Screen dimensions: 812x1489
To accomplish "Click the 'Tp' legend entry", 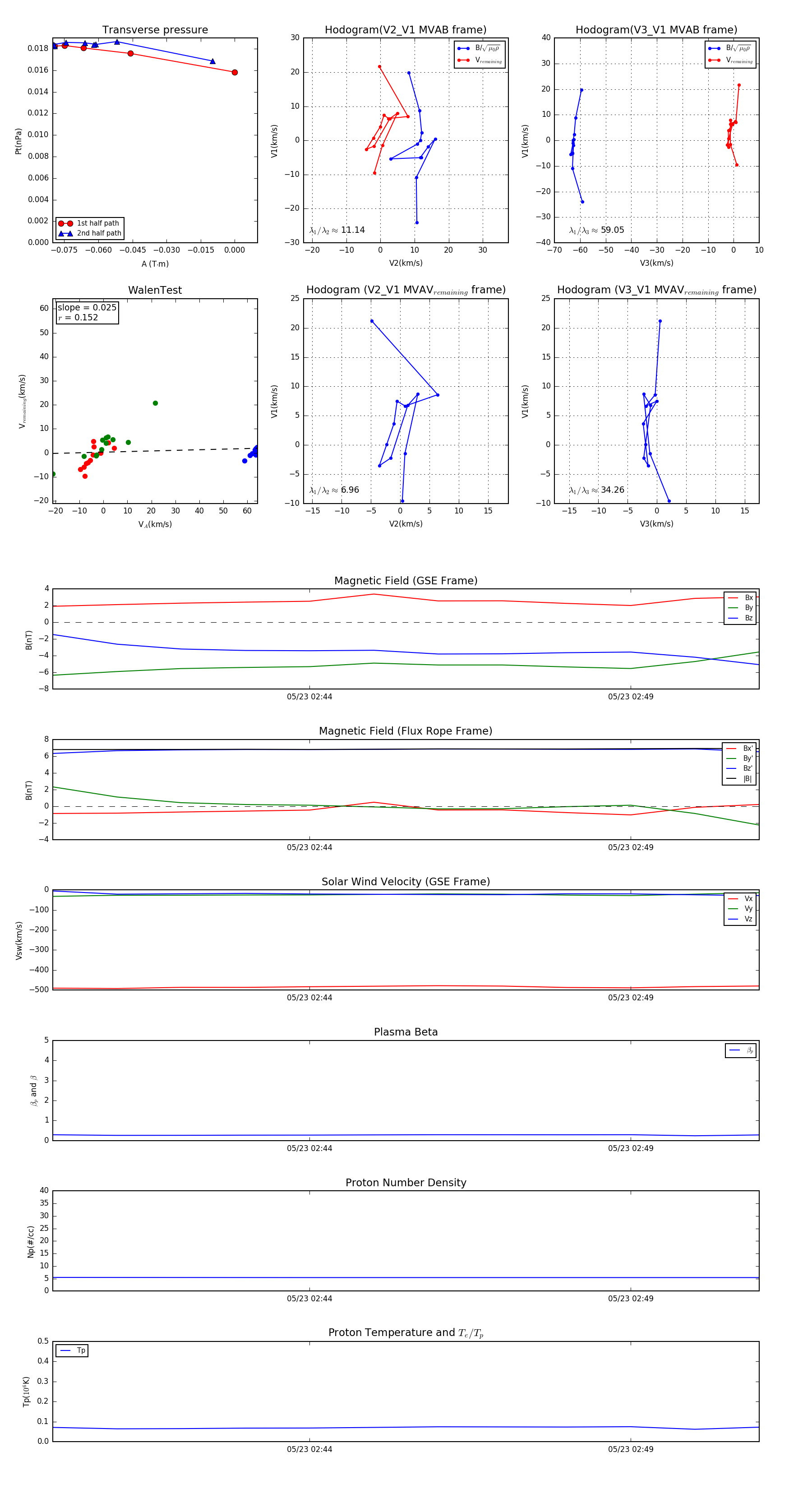I will pos(73,1350).
